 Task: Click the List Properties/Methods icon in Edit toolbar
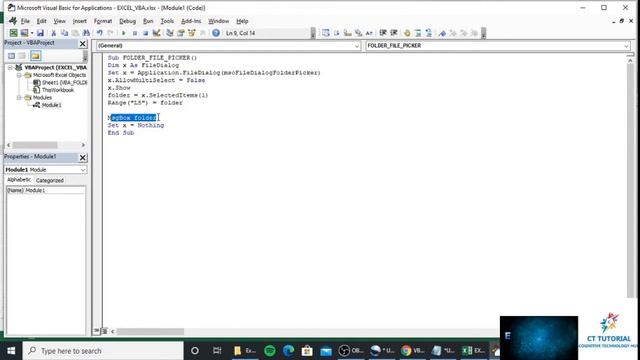[x=325, y=33]
